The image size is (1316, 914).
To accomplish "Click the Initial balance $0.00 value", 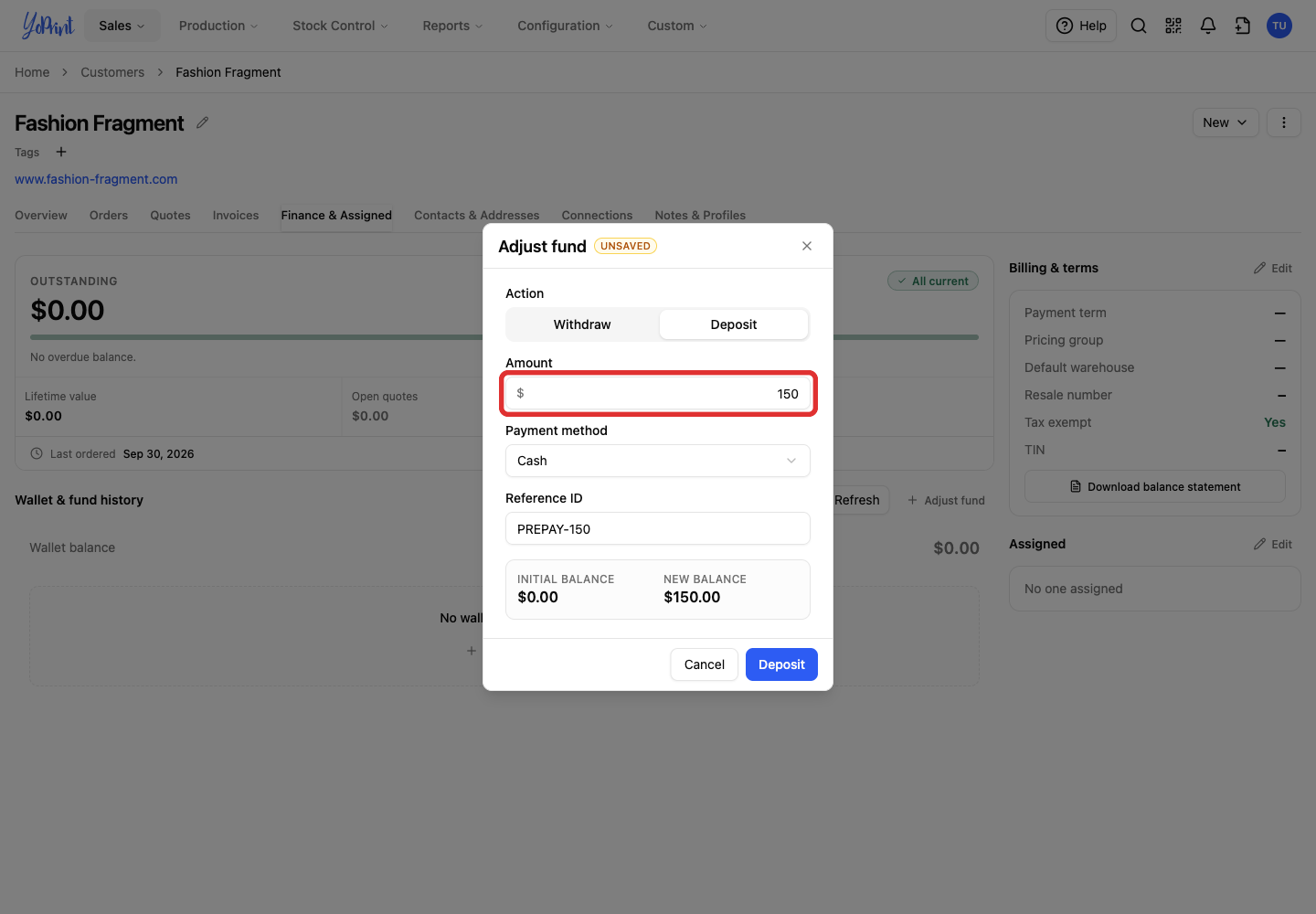I will (537, 597).
